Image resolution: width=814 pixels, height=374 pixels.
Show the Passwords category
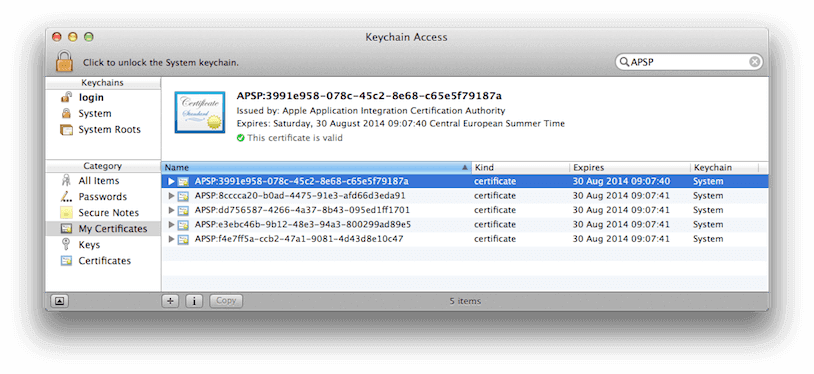click(x=103, y=197)
